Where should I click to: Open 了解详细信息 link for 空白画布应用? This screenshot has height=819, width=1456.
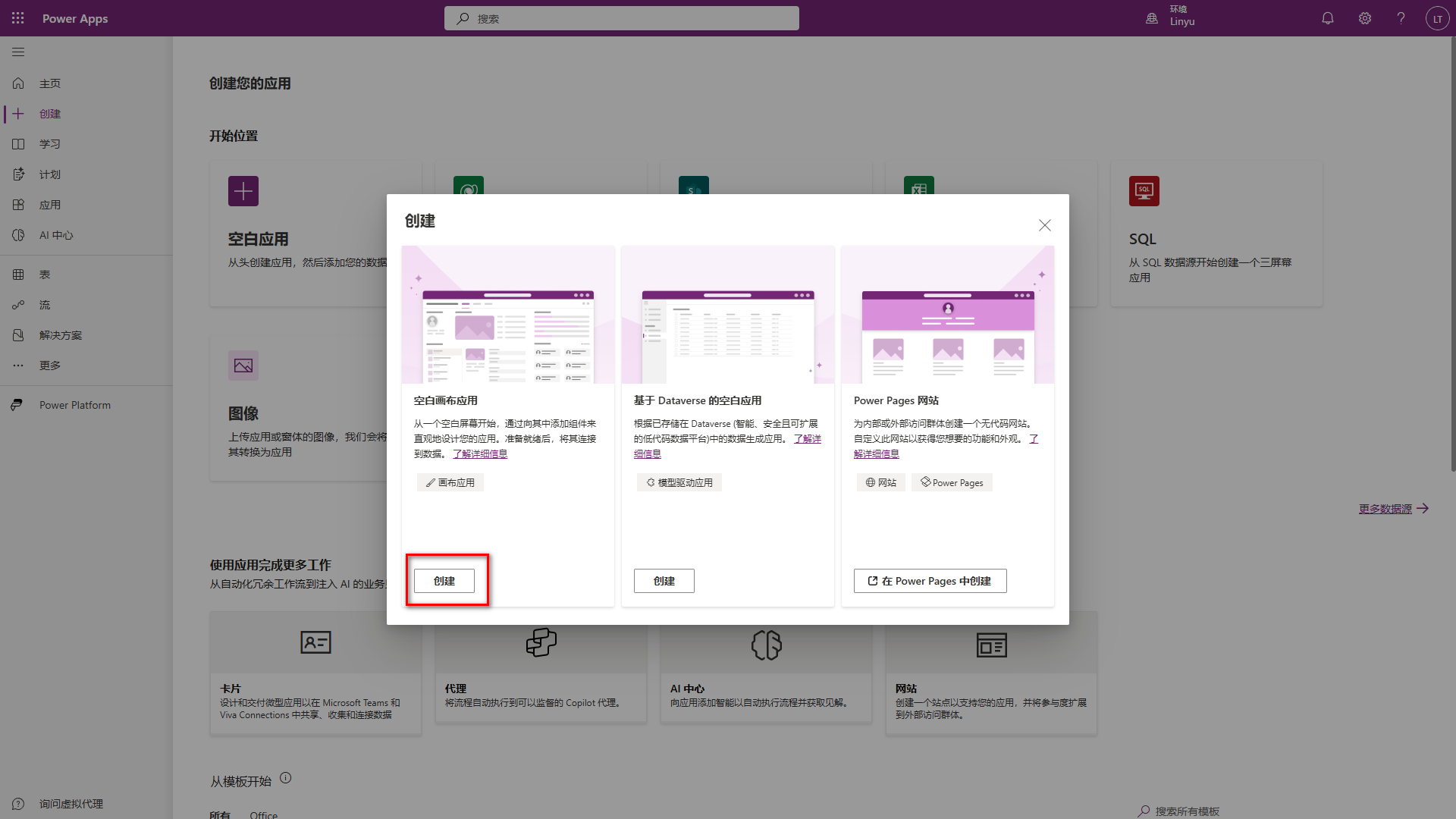(480, 453)
